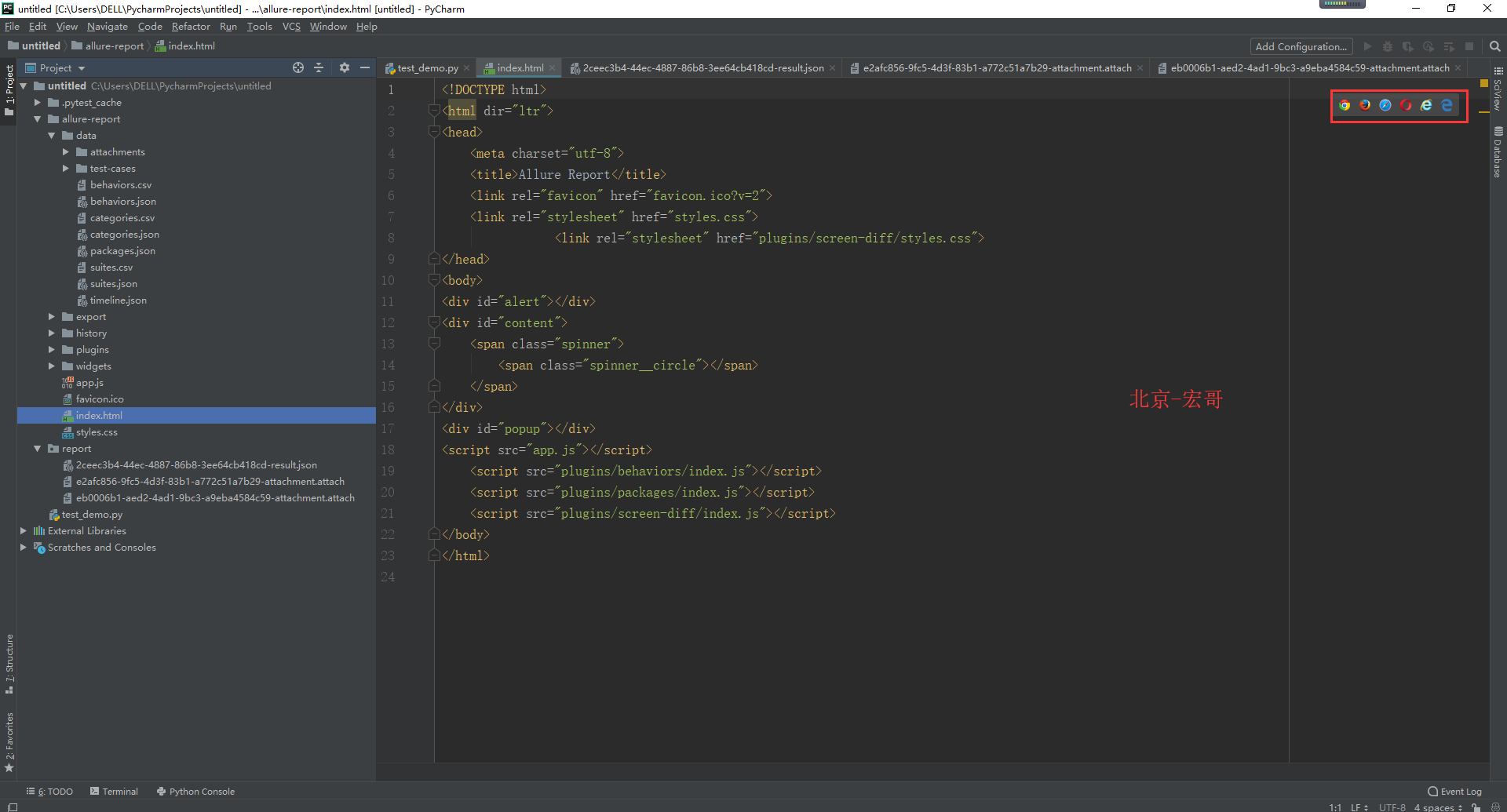Click Collapse All icon in Project panel
The width and height of the screenshot is (1507, 812).
point(319,68)
